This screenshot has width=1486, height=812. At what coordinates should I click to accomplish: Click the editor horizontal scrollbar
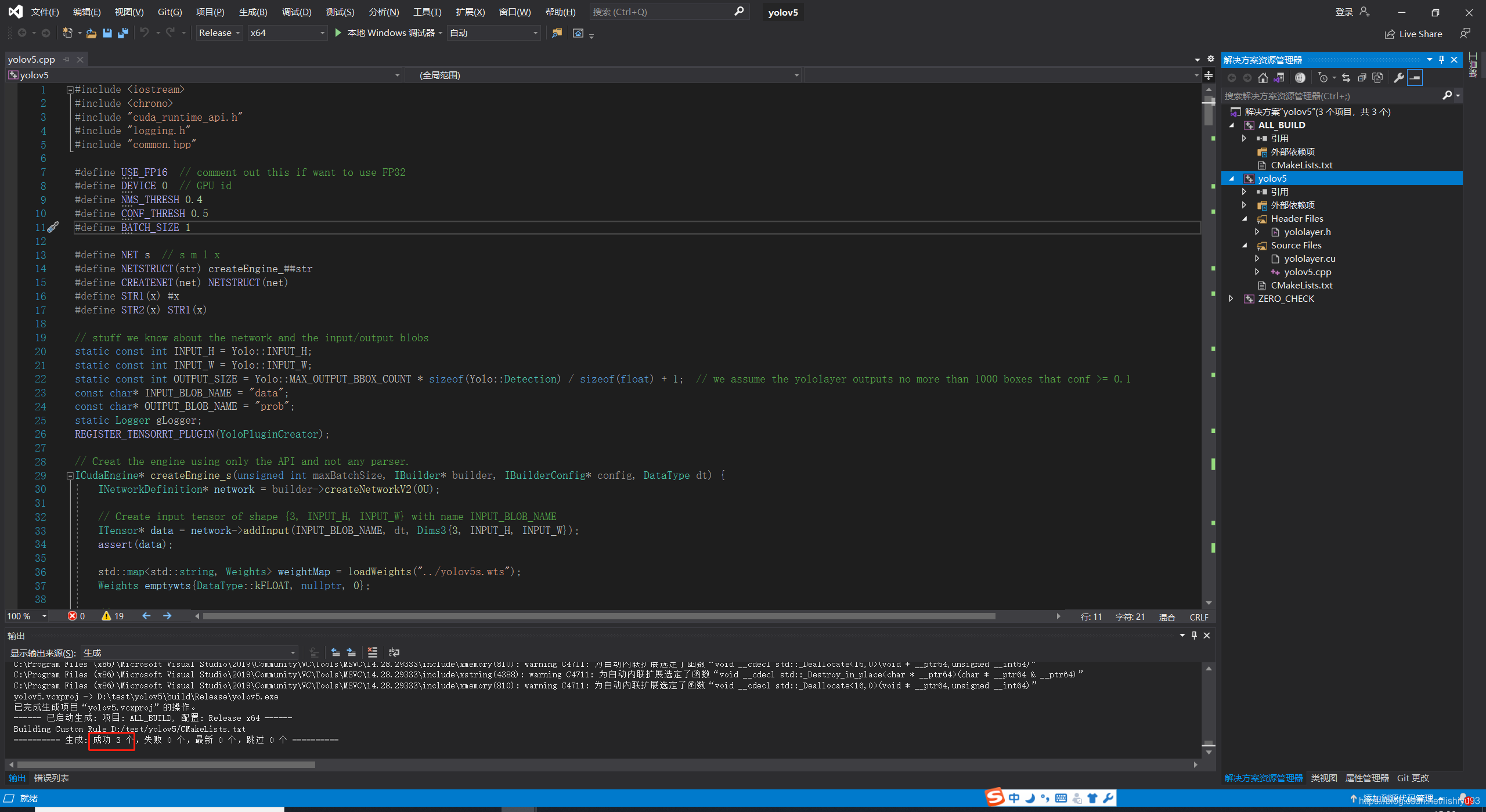tap(598, 616)
